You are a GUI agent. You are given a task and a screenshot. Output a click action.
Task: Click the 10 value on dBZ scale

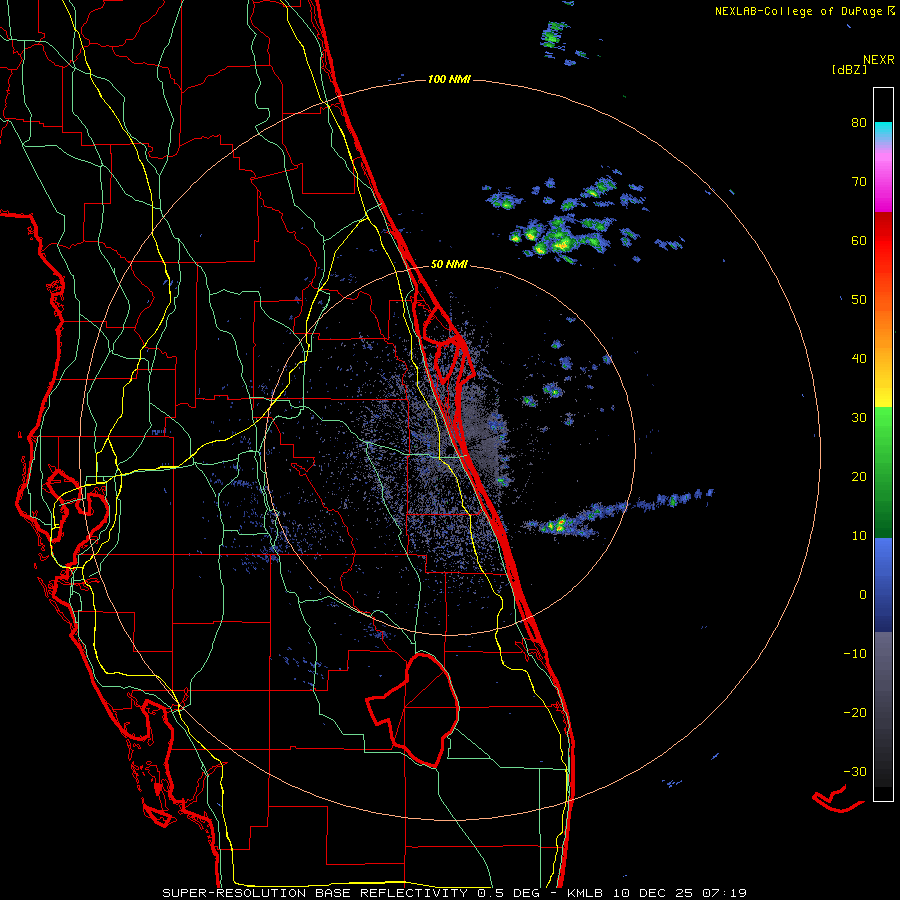859,536
